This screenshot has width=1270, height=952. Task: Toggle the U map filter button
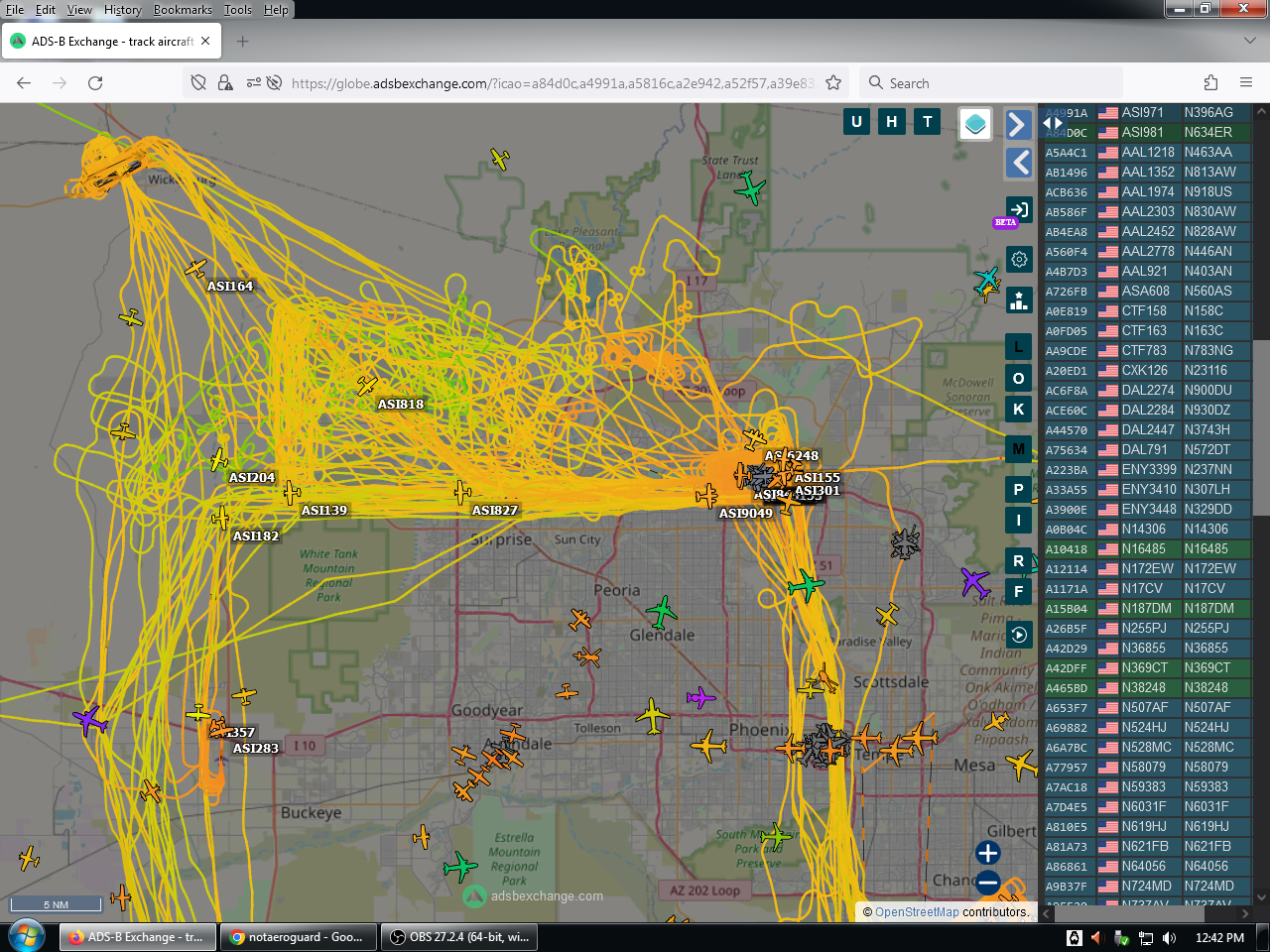856,122
